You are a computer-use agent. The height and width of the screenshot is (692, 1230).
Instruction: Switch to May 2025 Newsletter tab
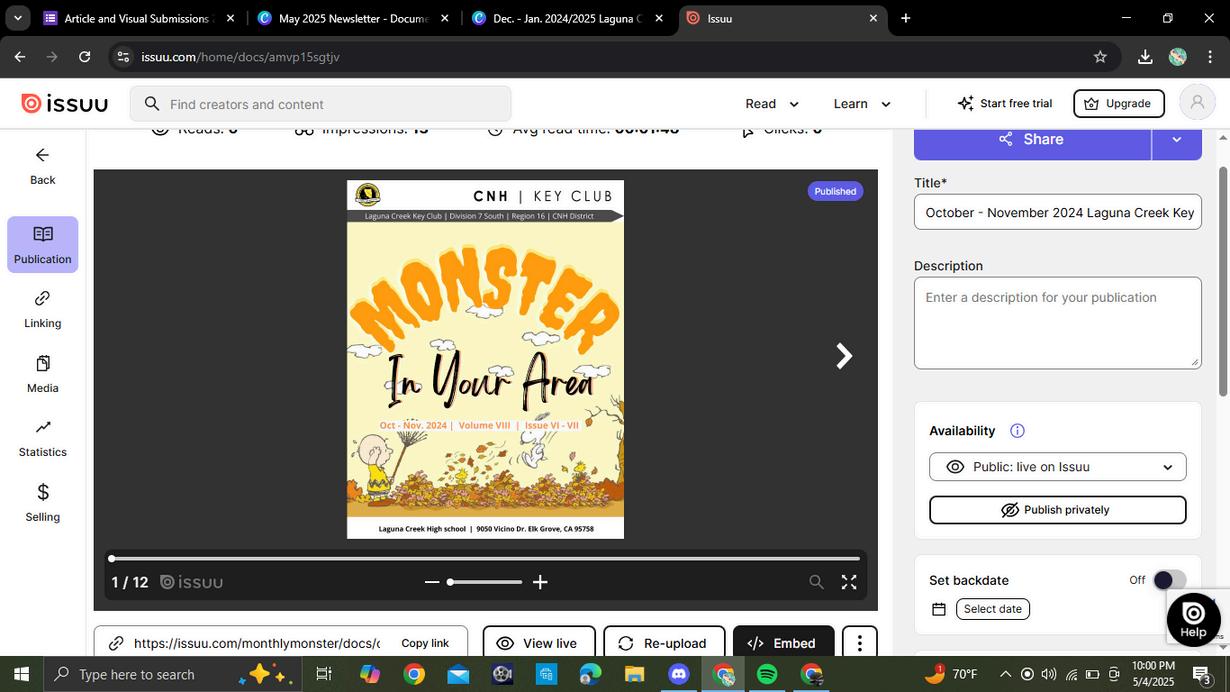[x=352, y=18]
